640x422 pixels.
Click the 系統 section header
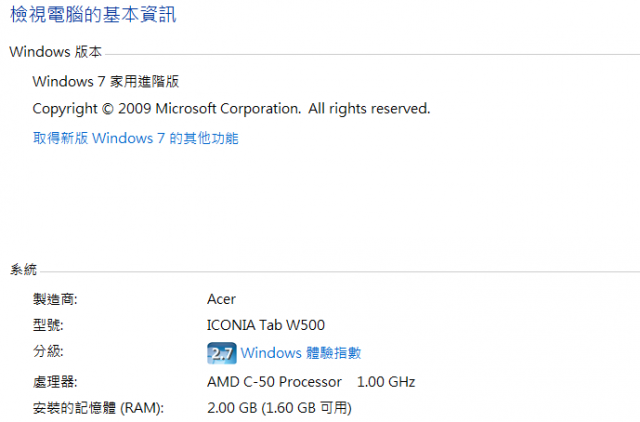pyautogui.click(x=23, y=269)
